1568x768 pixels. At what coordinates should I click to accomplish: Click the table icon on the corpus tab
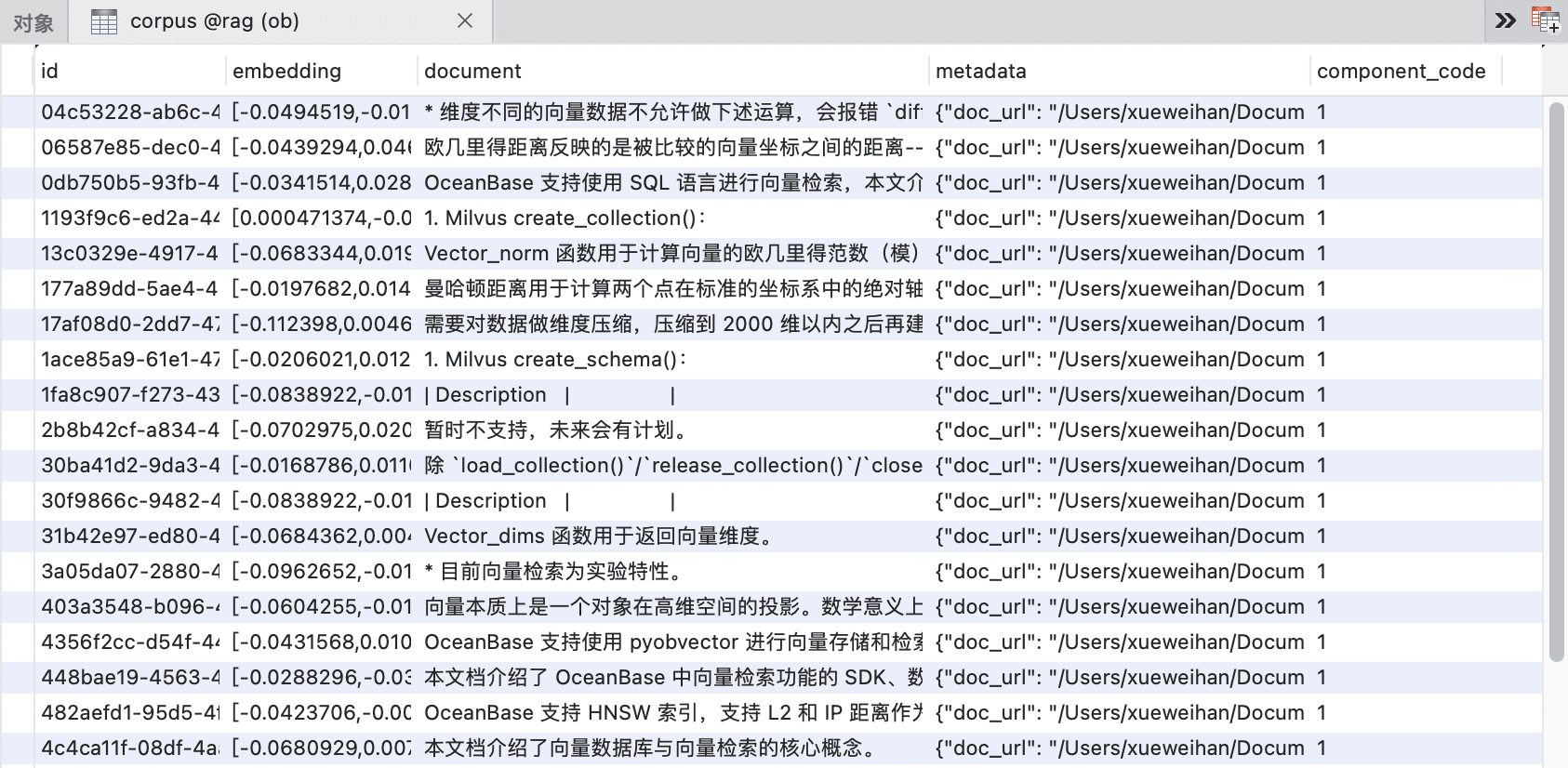(x=104, y=21)
